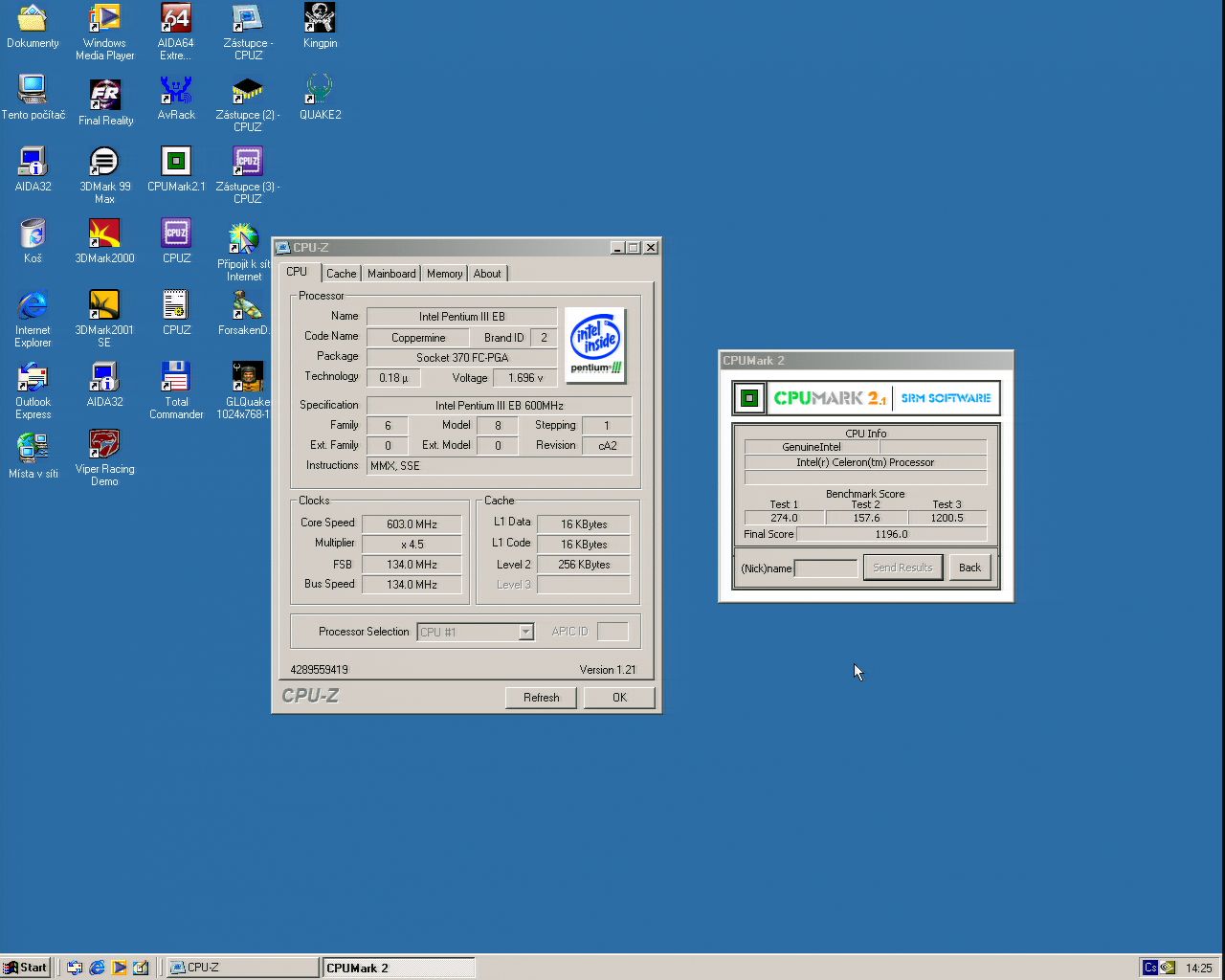
Task: Select the Místa v síti icon
Action: pyautogui.click(x=33, y=457)
